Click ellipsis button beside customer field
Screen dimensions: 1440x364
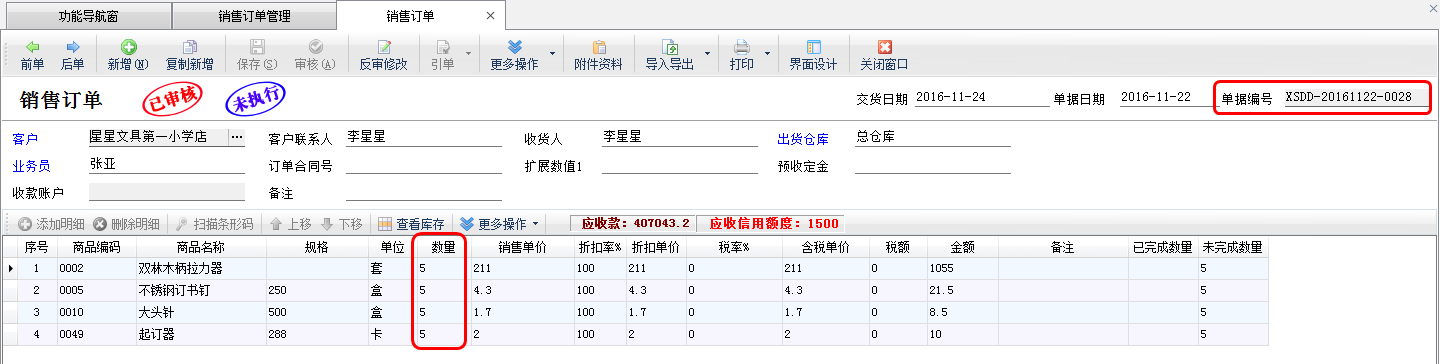(x=237, y=137)
